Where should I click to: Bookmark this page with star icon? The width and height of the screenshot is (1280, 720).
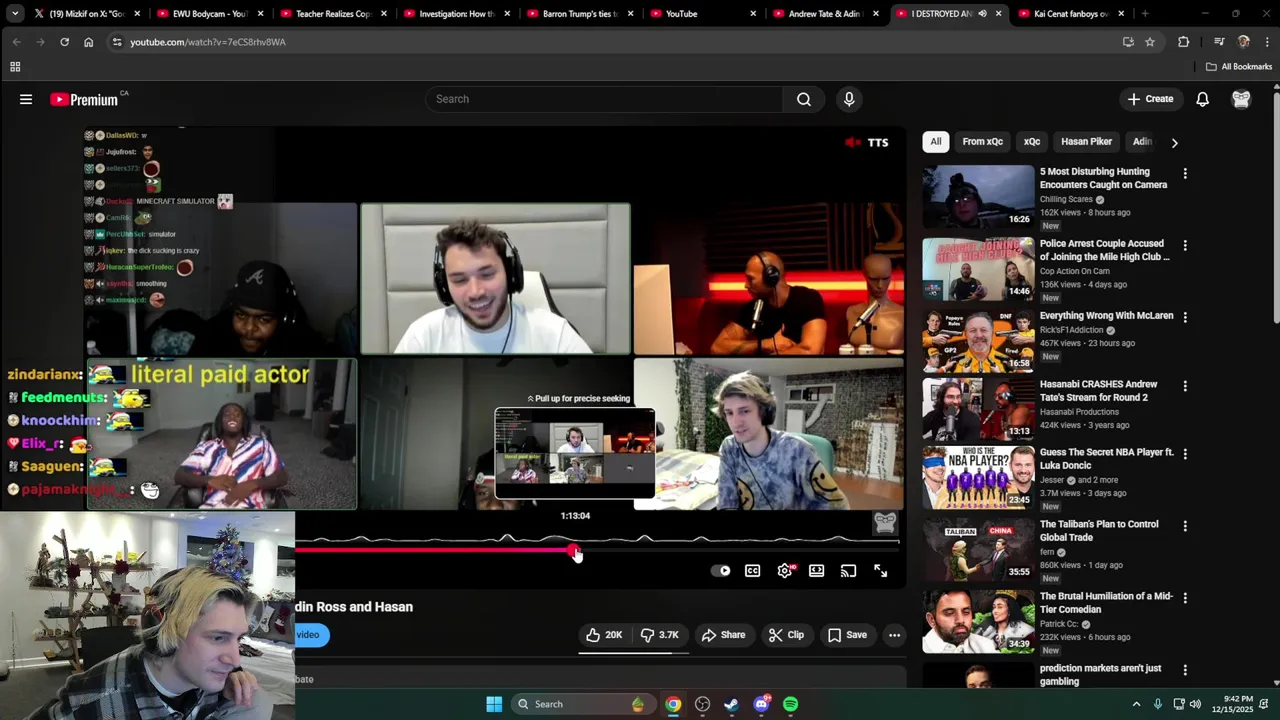1150,42
